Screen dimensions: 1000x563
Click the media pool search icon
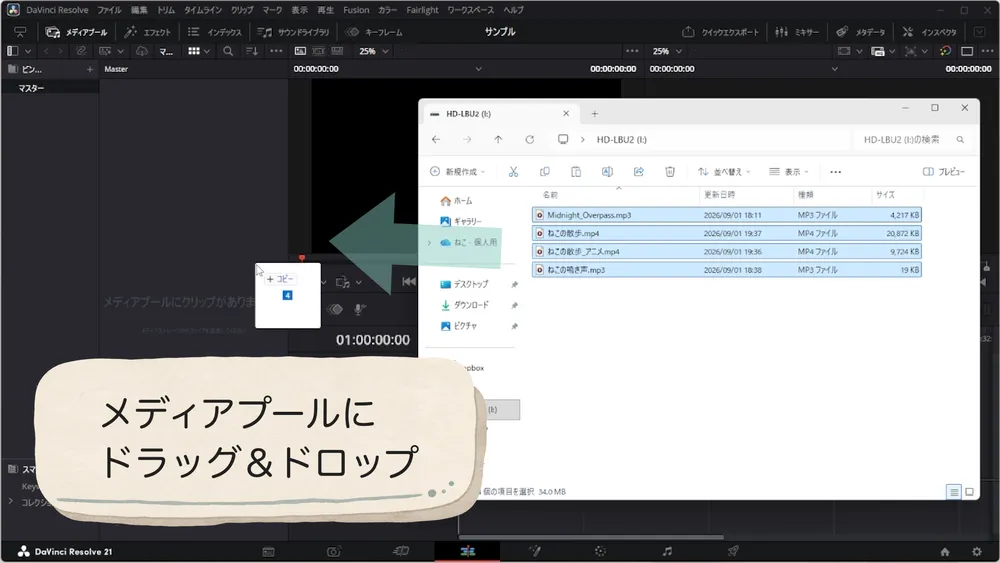(228, 51)
